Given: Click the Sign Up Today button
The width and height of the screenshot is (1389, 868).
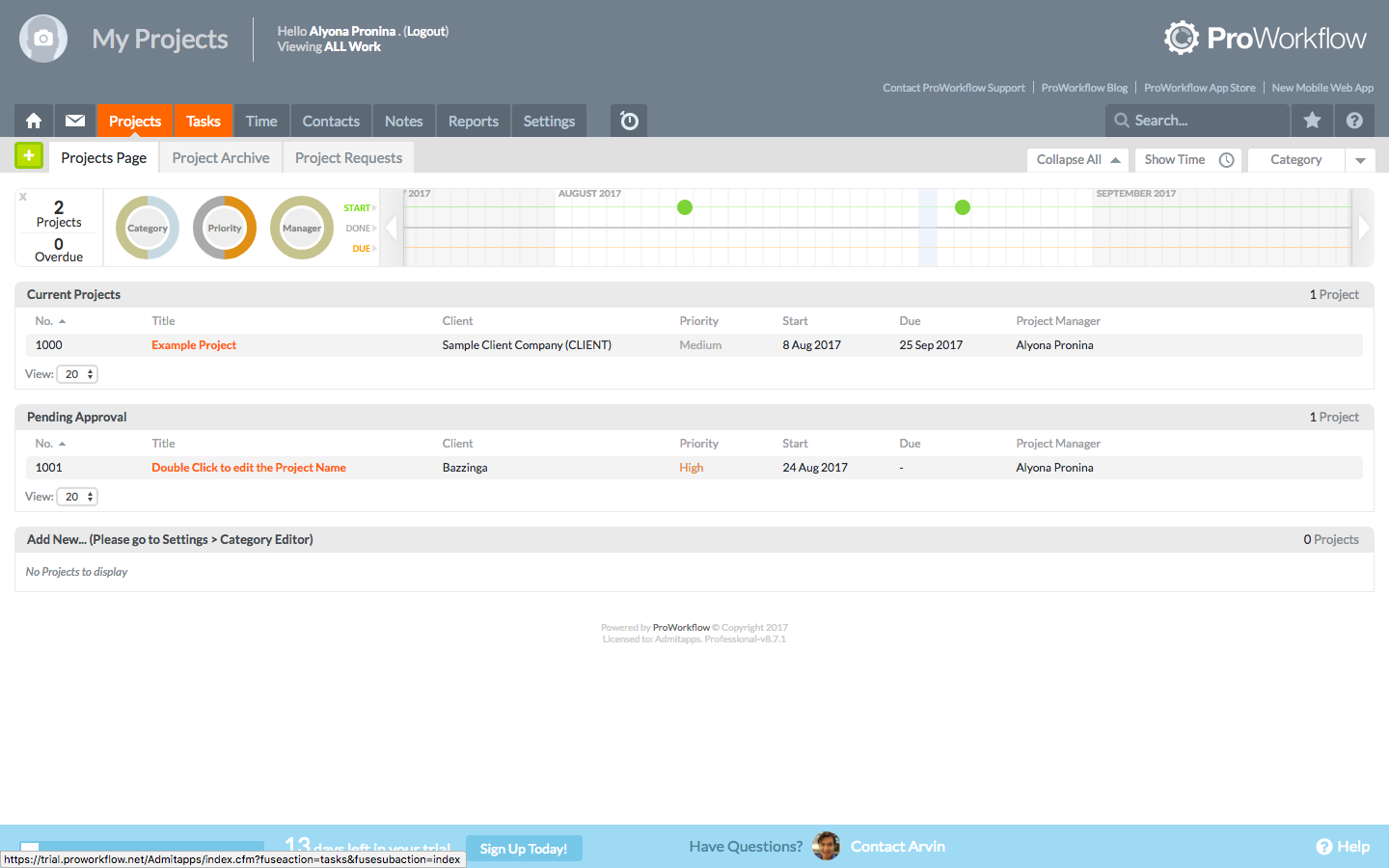Looking at the screenshot, I should point(524,848).
